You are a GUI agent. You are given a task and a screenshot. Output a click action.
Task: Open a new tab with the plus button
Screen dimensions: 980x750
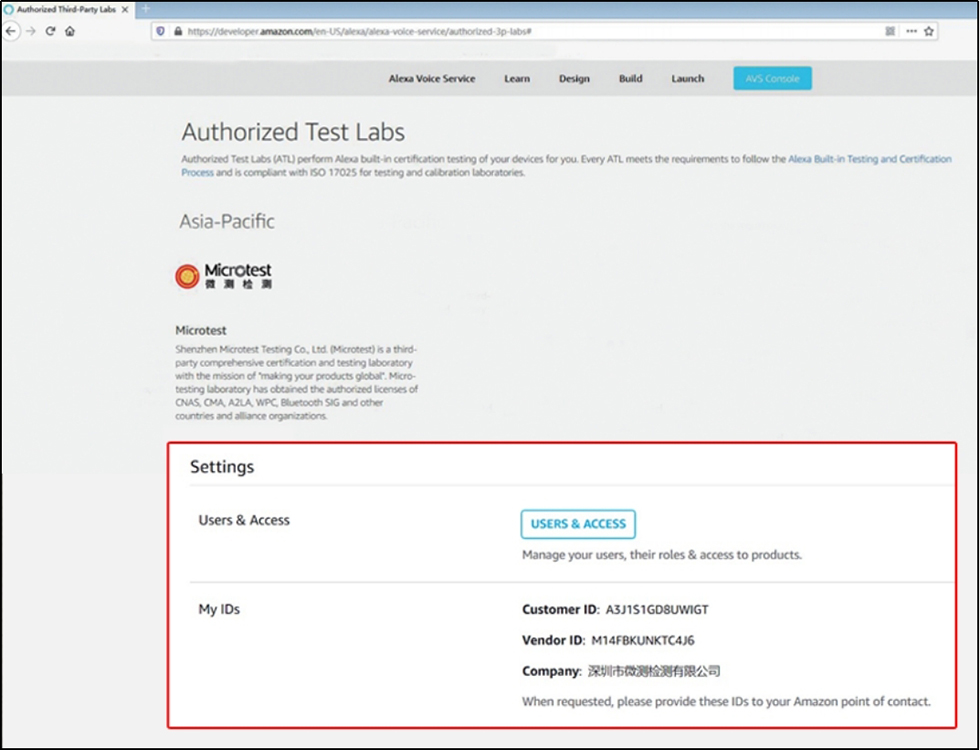[146, 9]
